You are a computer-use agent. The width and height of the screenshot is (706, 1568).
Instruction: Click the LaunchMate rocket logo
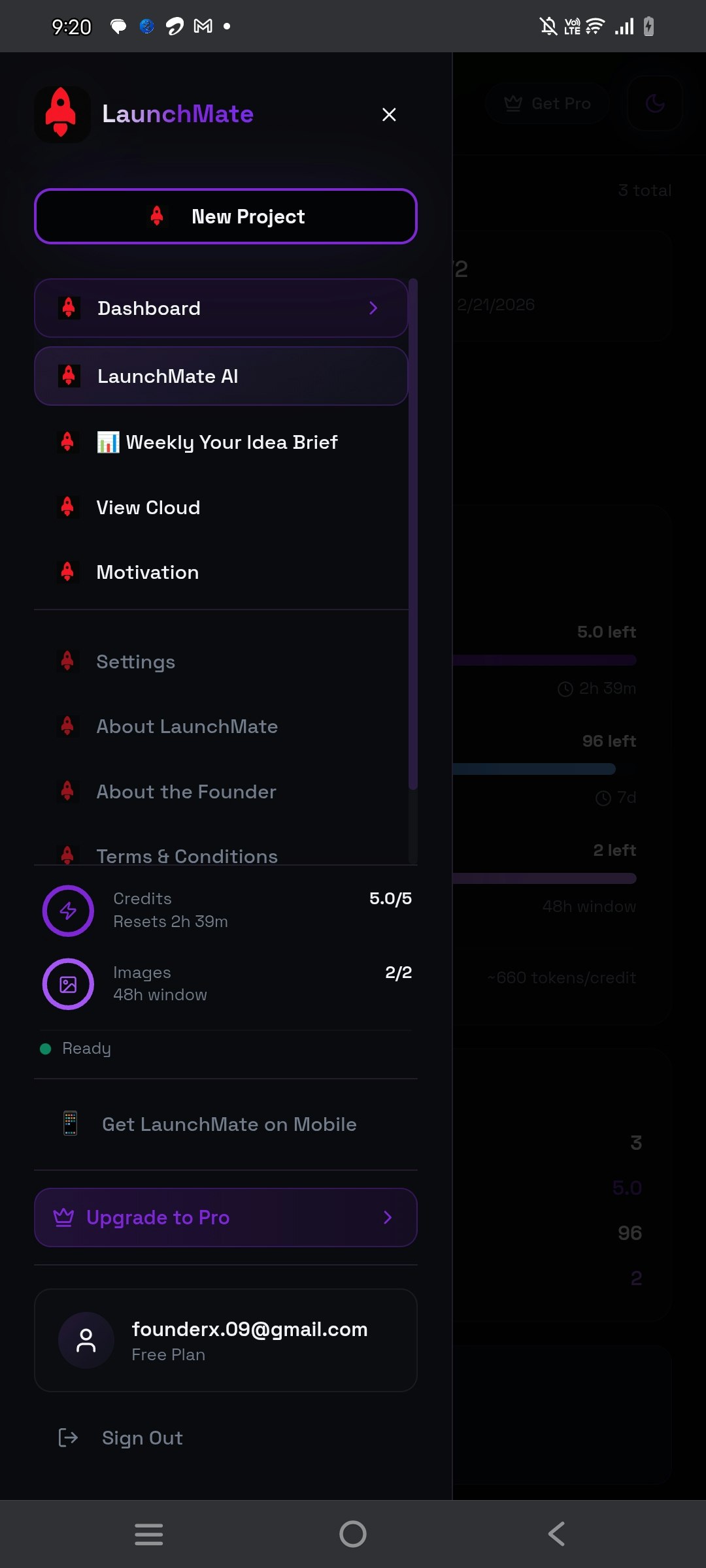point(62,114)
